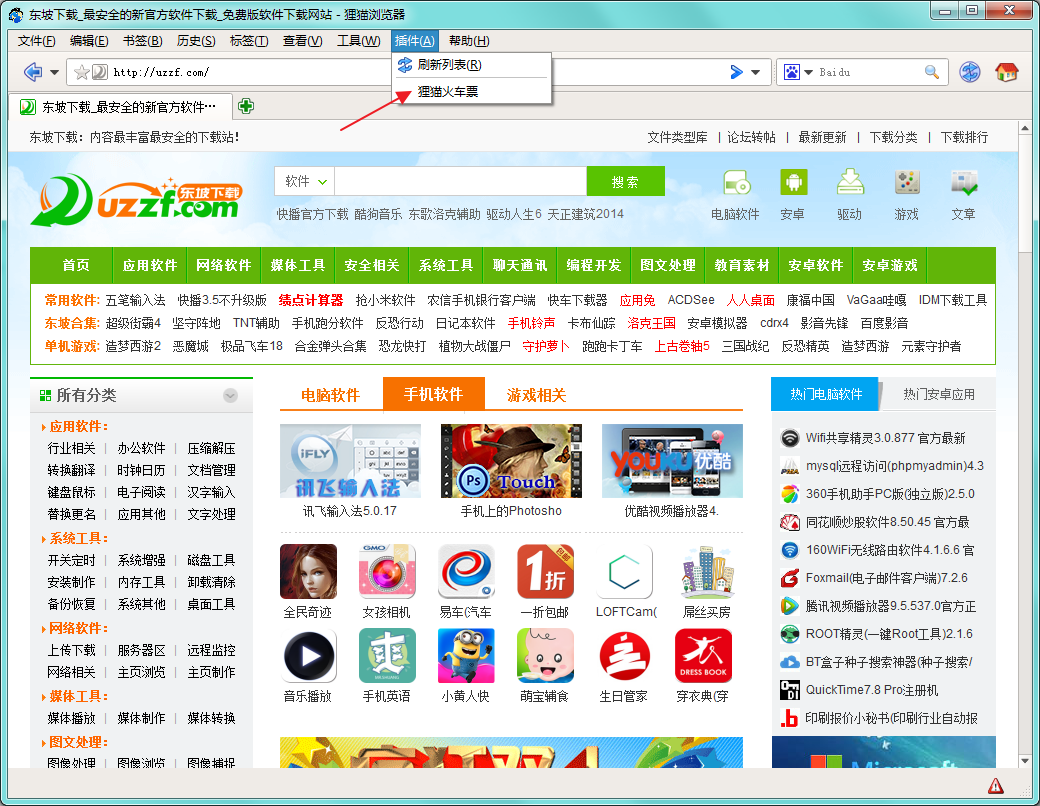The height and width of the screenshot is (806, 1040).
Task: Click the 萌宝辅食 app icon
Action: (x=545, y=656)
